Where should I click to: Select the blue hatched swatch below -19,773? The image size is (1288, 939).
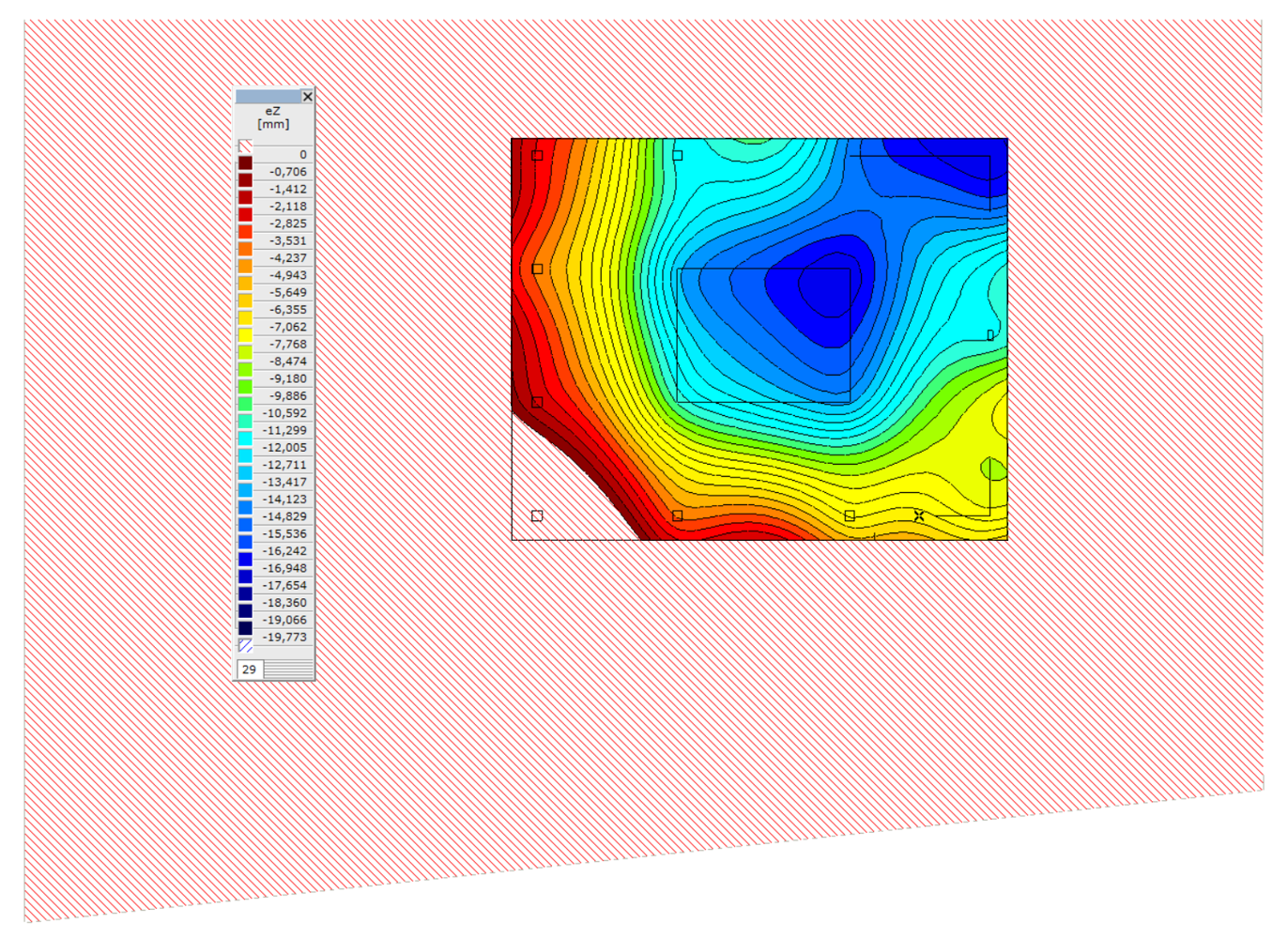click(x=245, y=645)
